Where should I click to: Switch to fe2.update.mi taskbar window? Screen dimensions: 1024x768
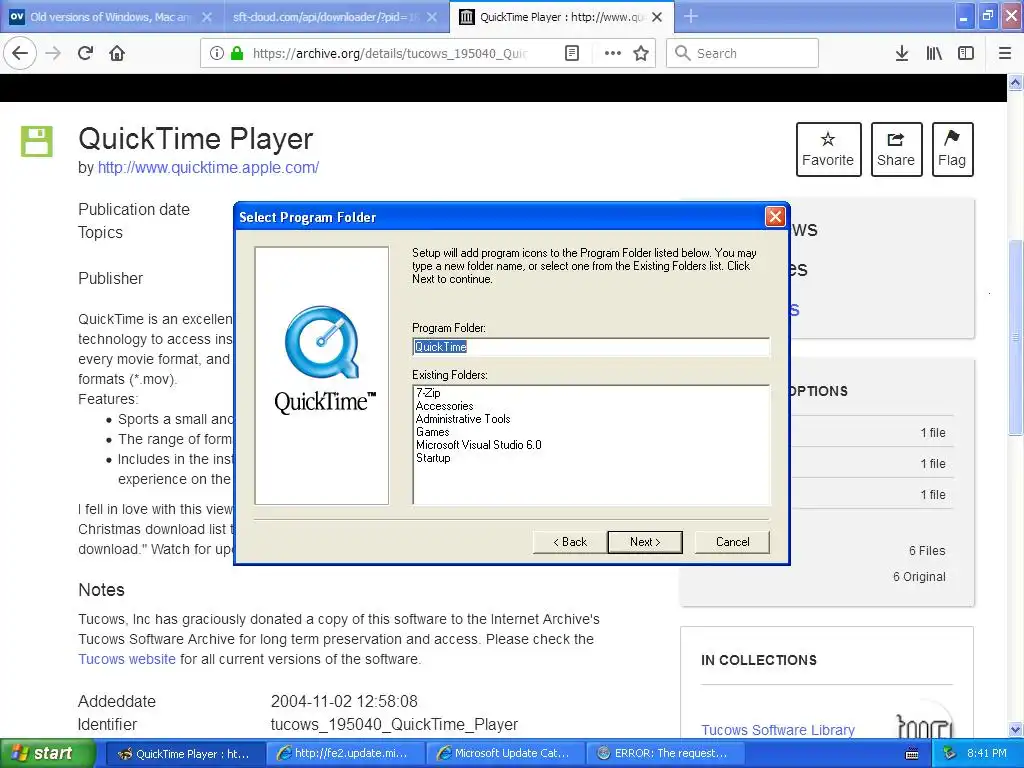(x=344, y=753)
